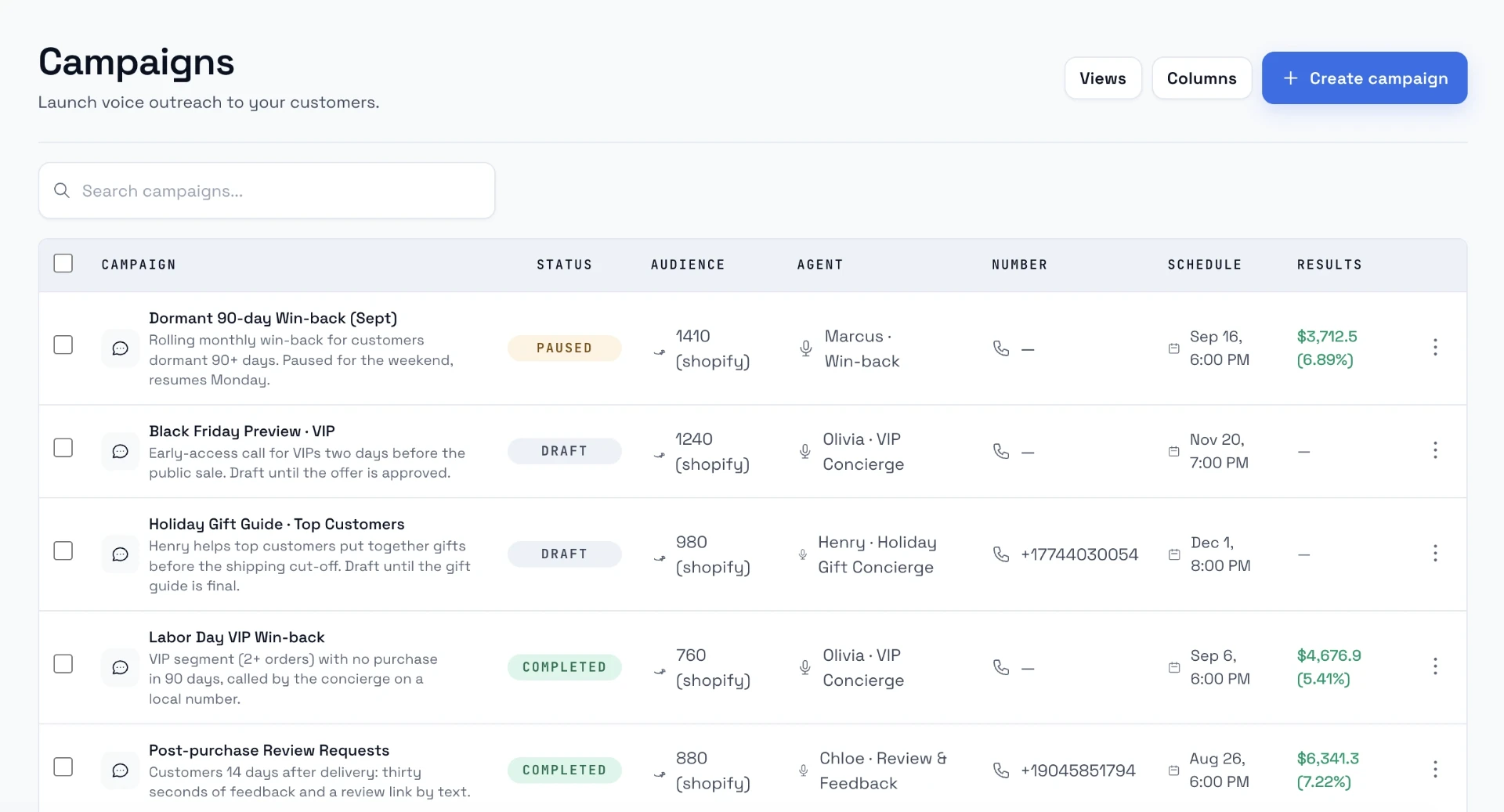
Task: Click the chat icon for Dormant 90-day Win-back
Action: pos(120,348)
